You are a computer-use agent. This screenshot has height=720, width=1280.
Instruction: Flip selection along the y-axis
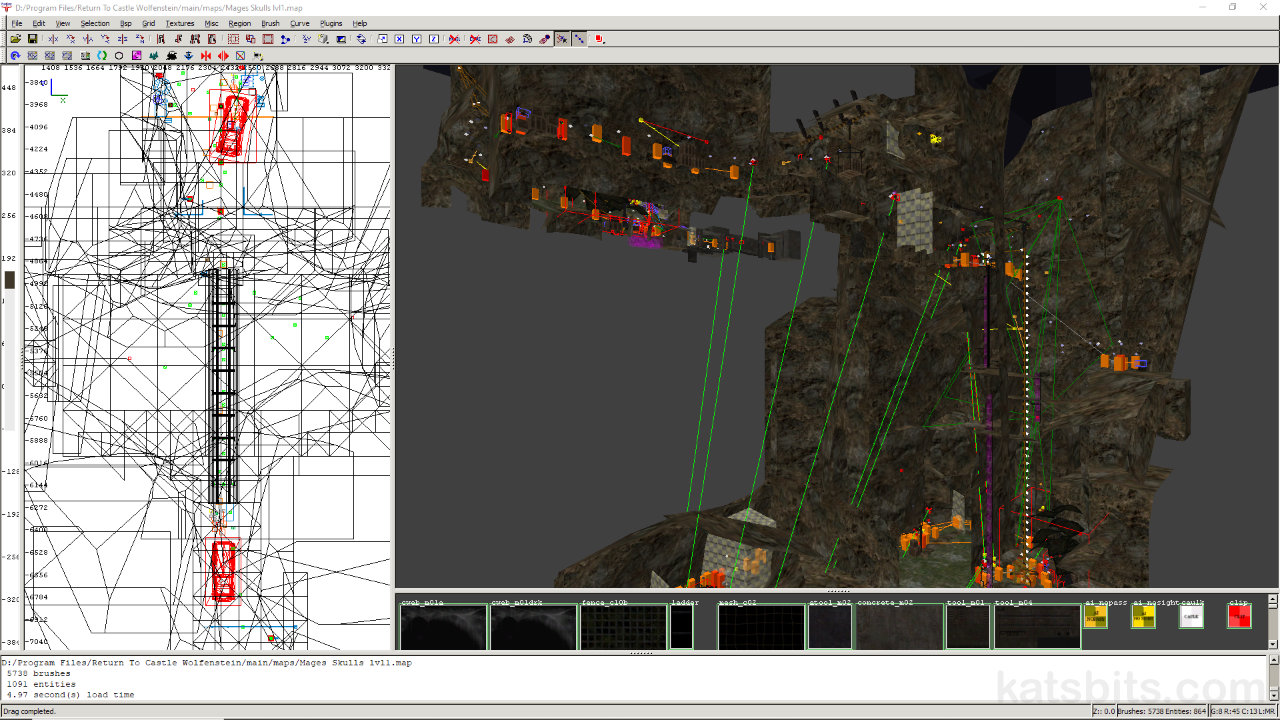point(88,39)
